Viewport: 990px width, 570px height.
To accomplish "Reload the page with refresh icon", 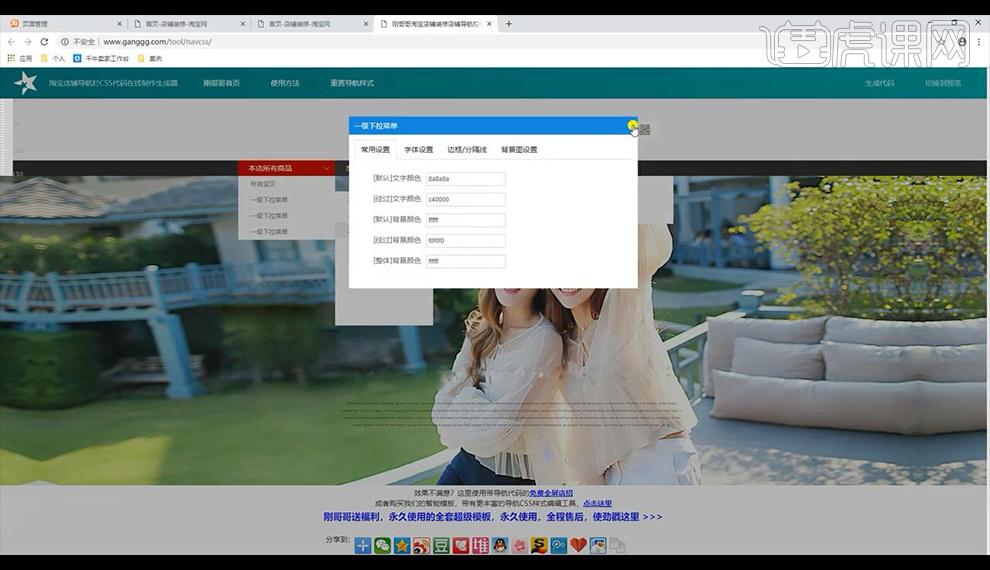I will [x=44, y=42].
